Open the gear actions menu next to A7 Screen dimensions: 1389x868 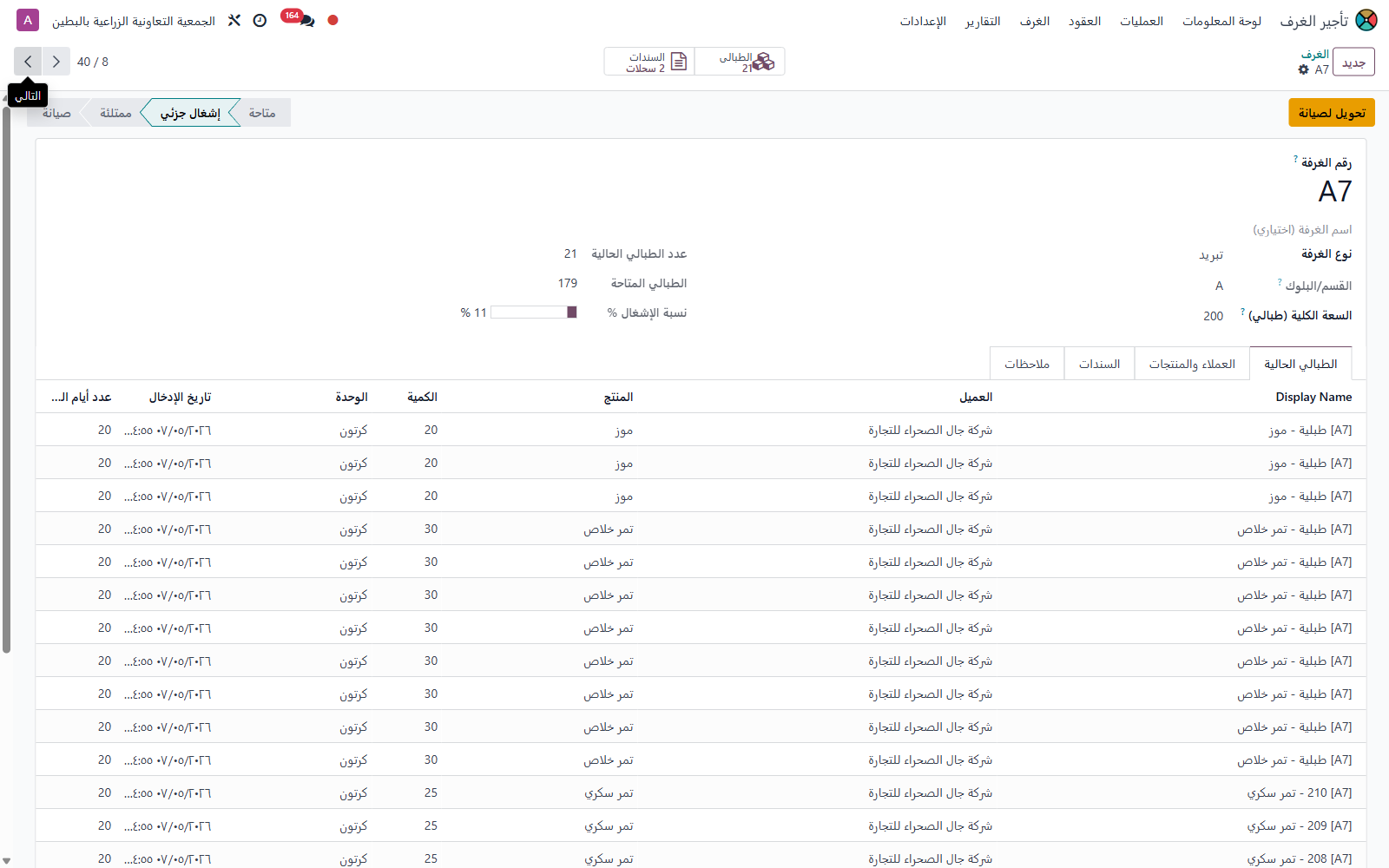pyautogui.click(x=1303, y=69)
